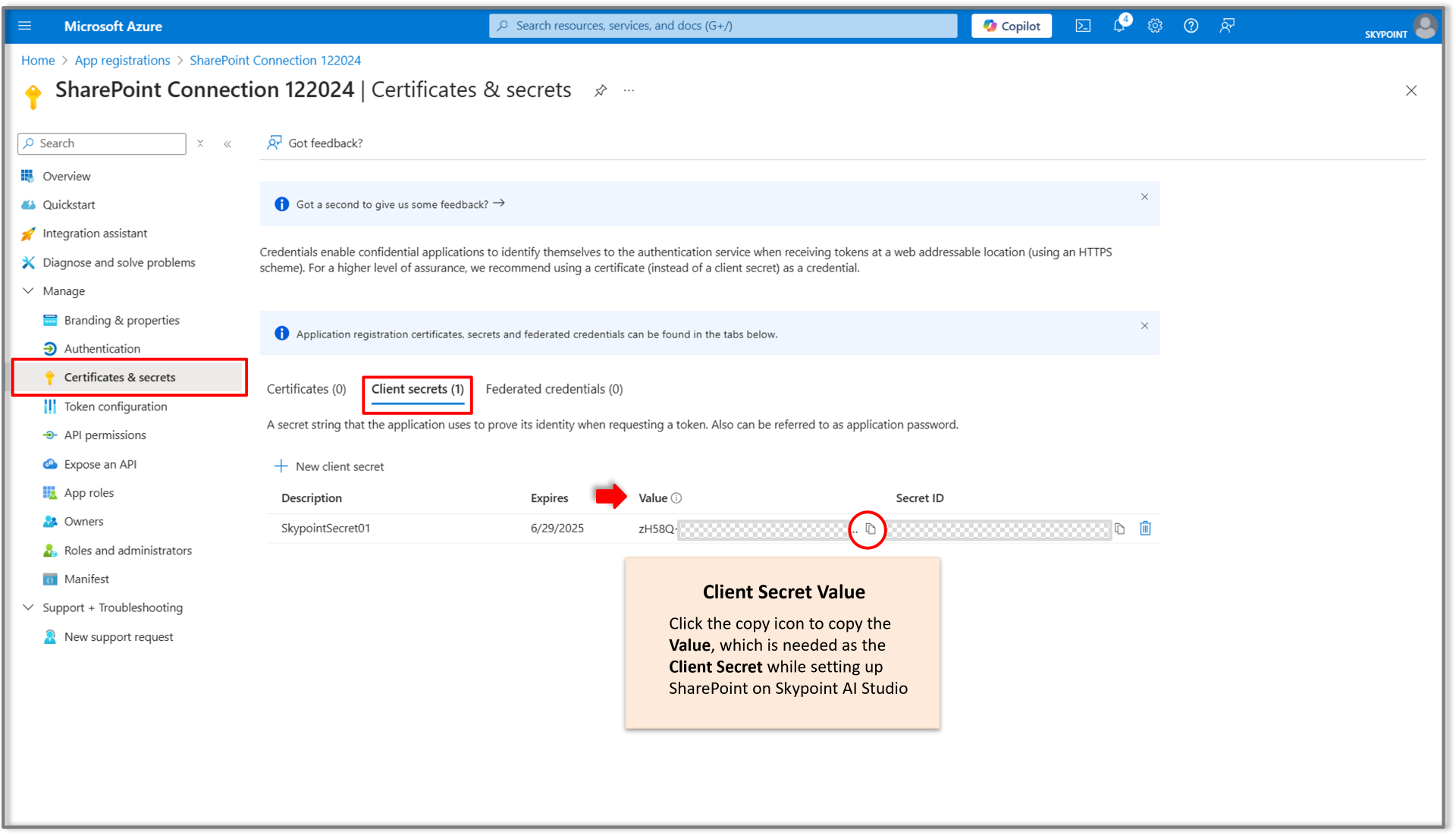Open the Azure portal hamburger menu
This screenshot has width=1456, height=835.
[x=25, y=25]
